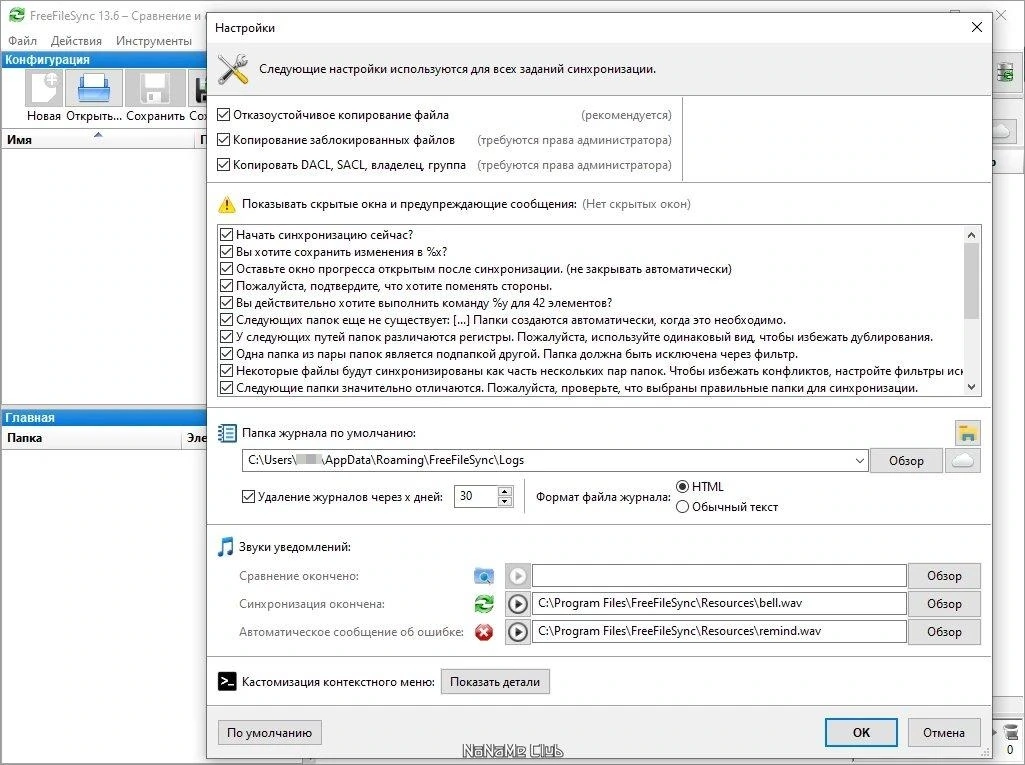The image size is (1025, 765).
Task: Restore defaults with По умолчанию
Action: [269, 732]
